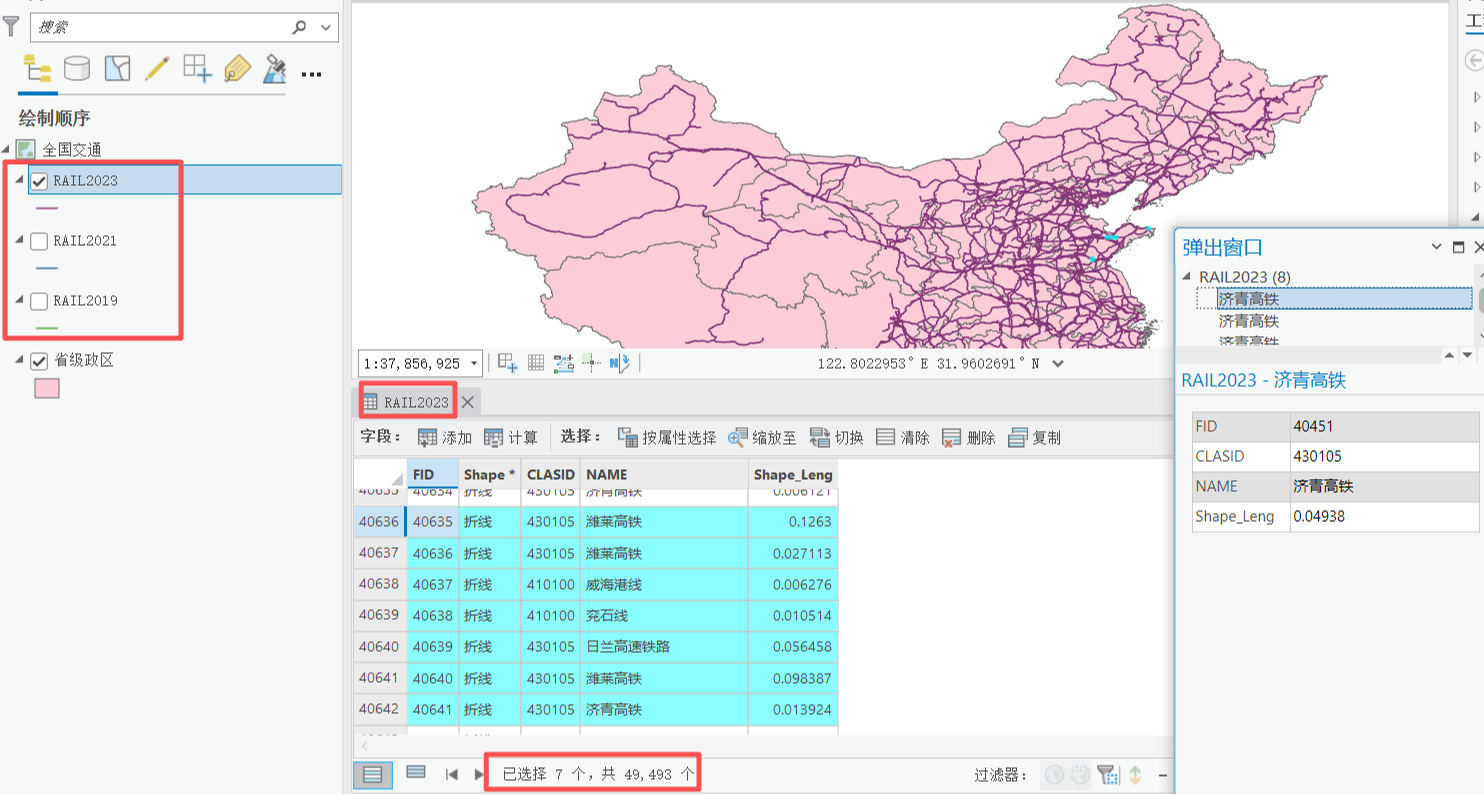Select the List By Data Source cylinder icon
The height and width of the screenshot is (795, 1484).
pos(77,68)
